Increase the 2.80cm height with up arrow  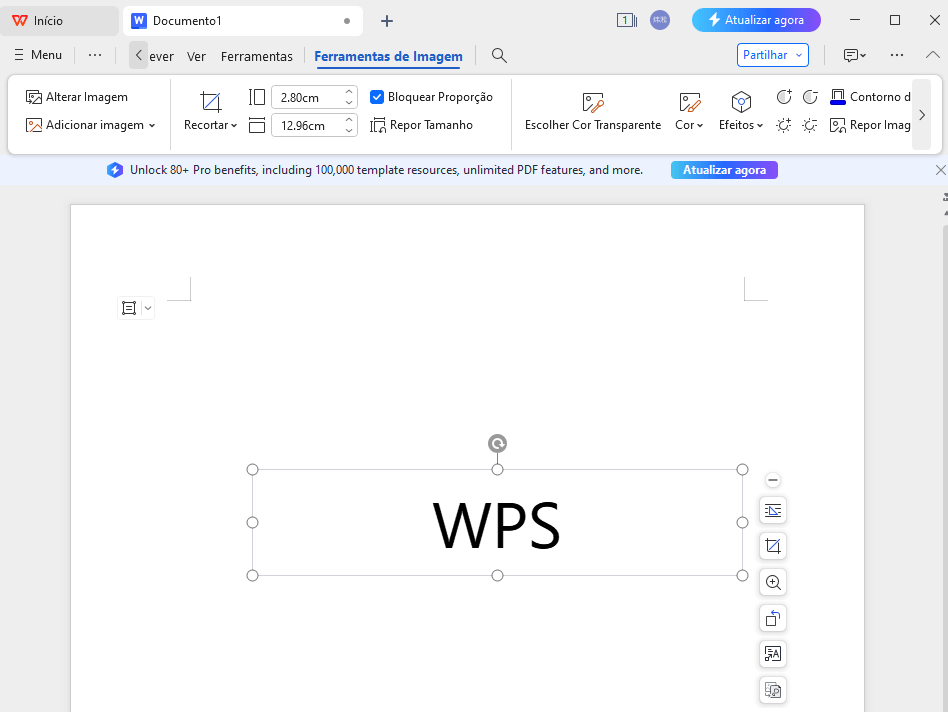[x=349, y=92]
